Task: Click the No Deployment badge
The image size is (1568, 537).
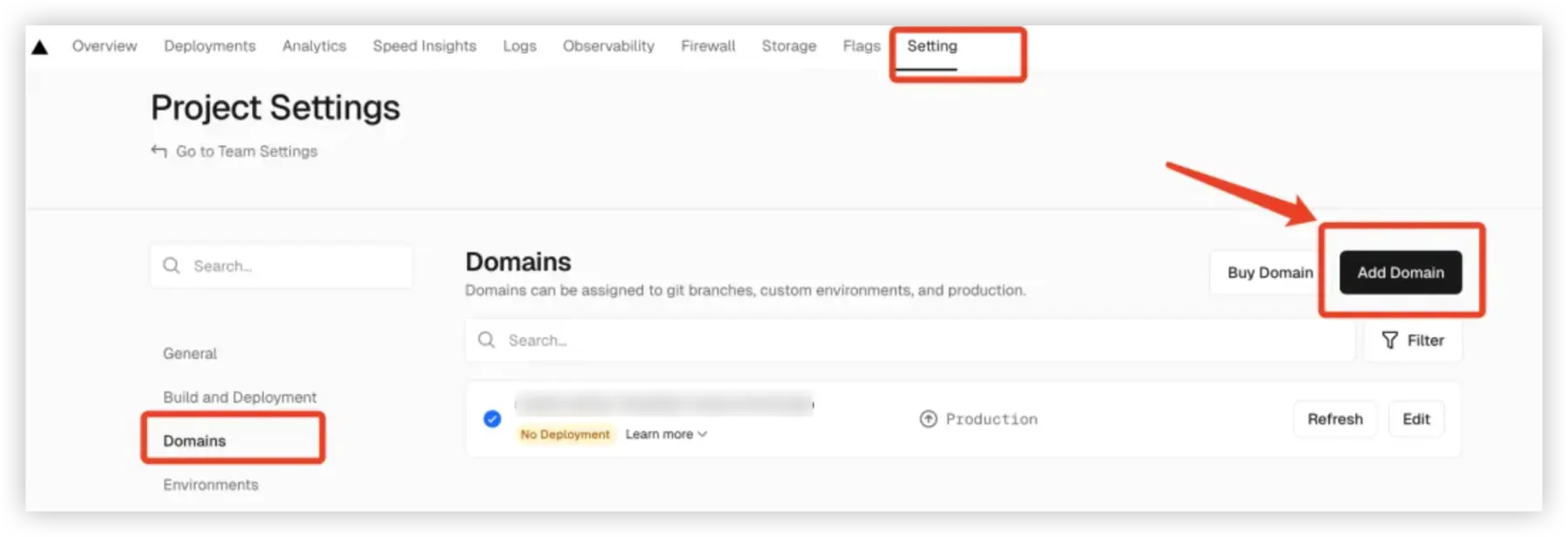Action: pyautogui.click(x=565, y=434)
